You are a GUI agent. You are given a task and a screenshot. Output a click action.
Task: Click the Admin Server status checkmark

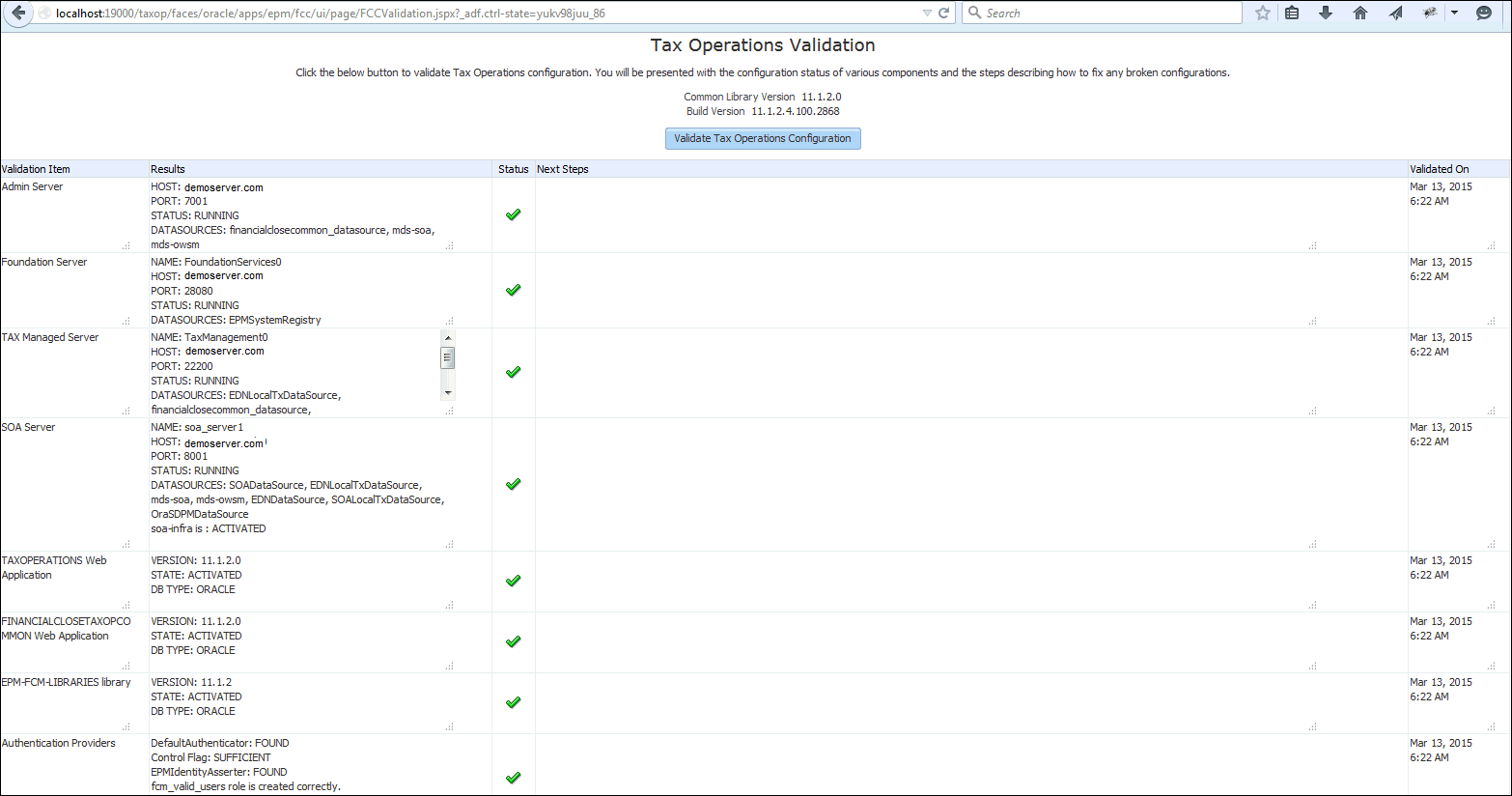click(x=514, y=214)
